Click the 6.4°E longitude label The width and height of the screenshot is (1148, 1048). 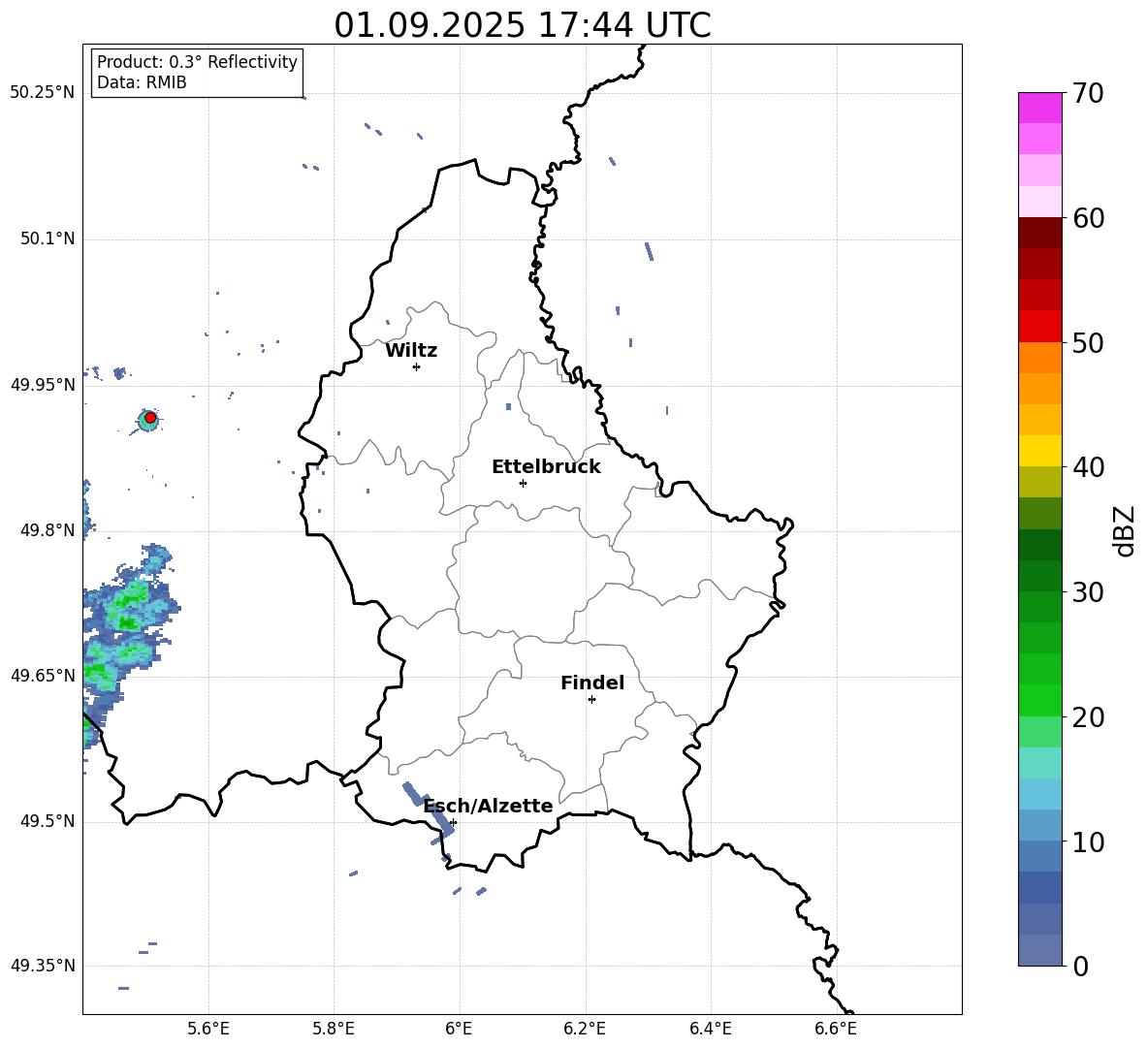pos(710,1029)
